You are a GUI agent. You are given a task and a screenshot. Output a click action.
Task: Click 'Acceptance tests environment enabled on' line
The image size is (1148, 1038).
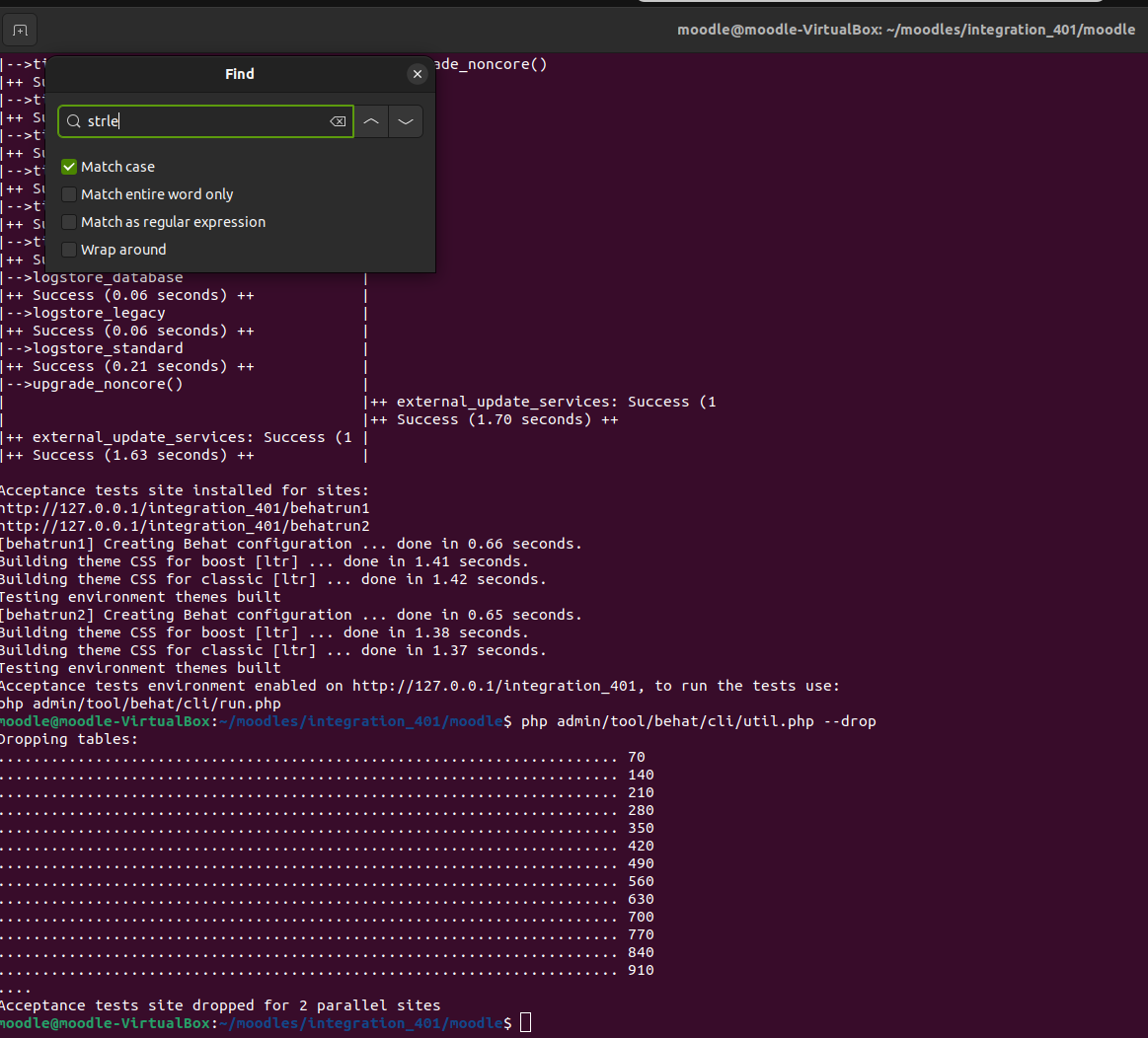(x=420, y=687)
